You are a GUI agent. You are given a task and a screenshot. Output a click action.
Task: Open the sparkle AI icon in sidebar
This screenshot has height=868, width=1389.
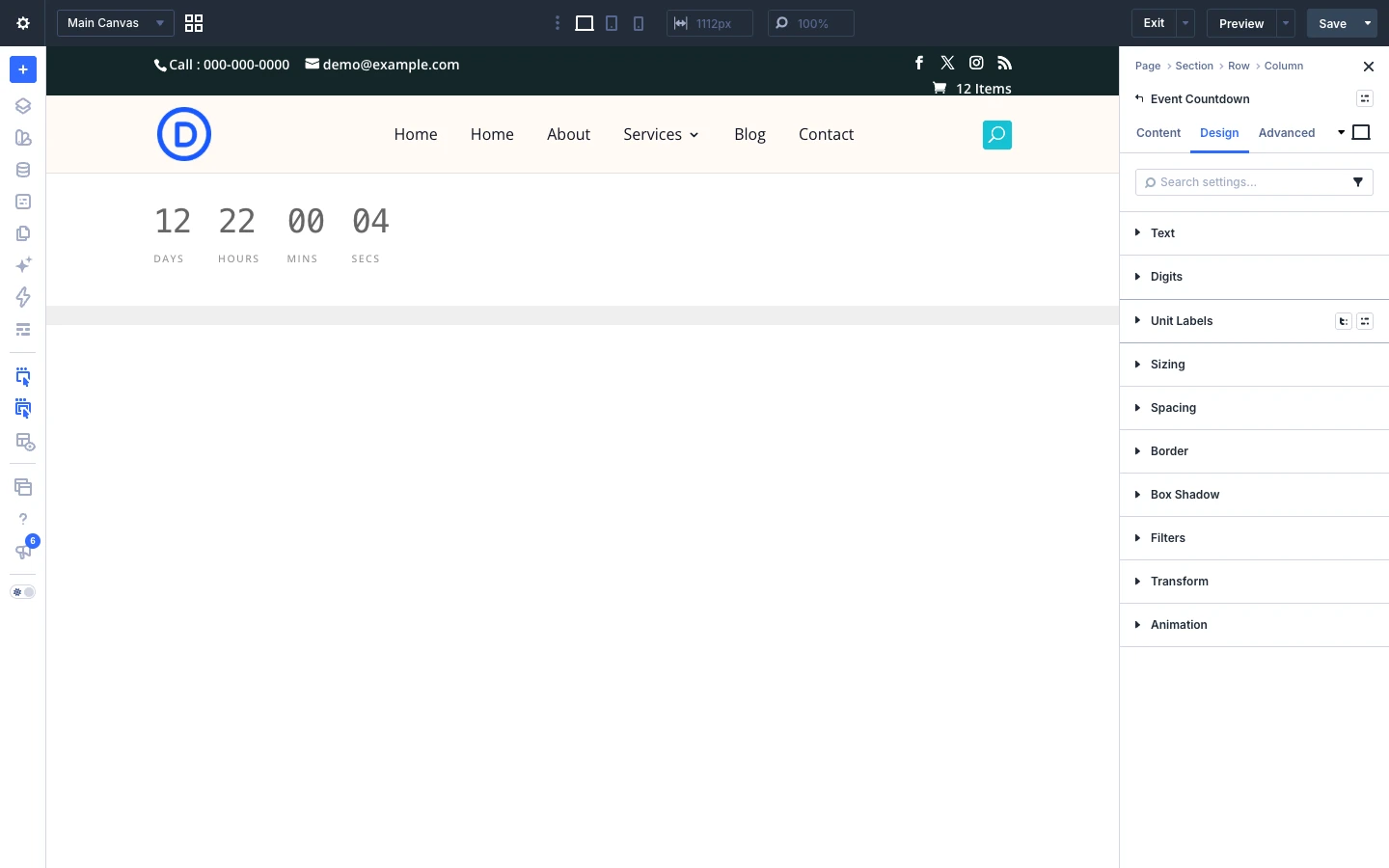pyautogui.click(x=23, y=265)
